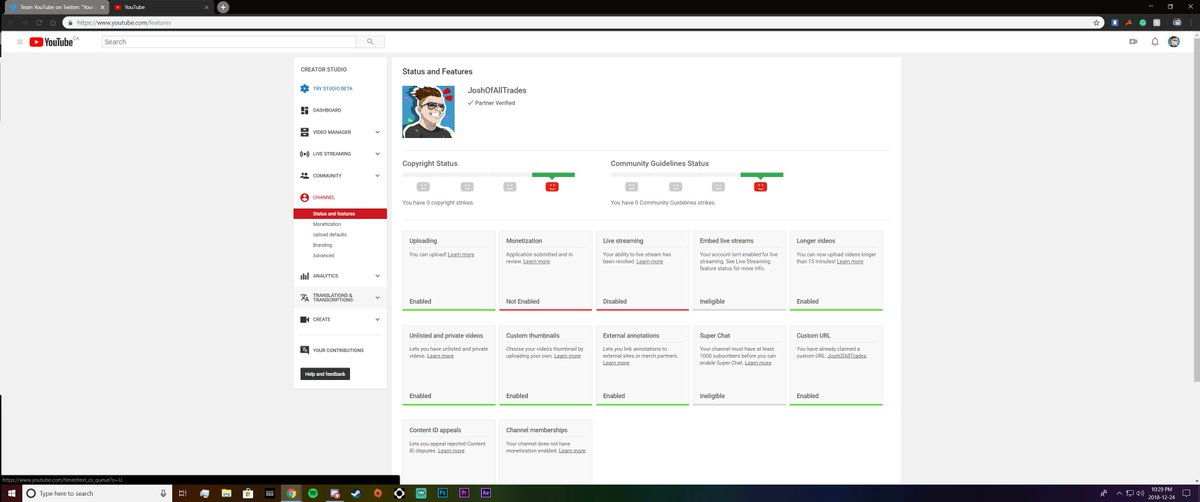
Task: Open the YouTube account avatar menu
Action: coord(1175,42)
